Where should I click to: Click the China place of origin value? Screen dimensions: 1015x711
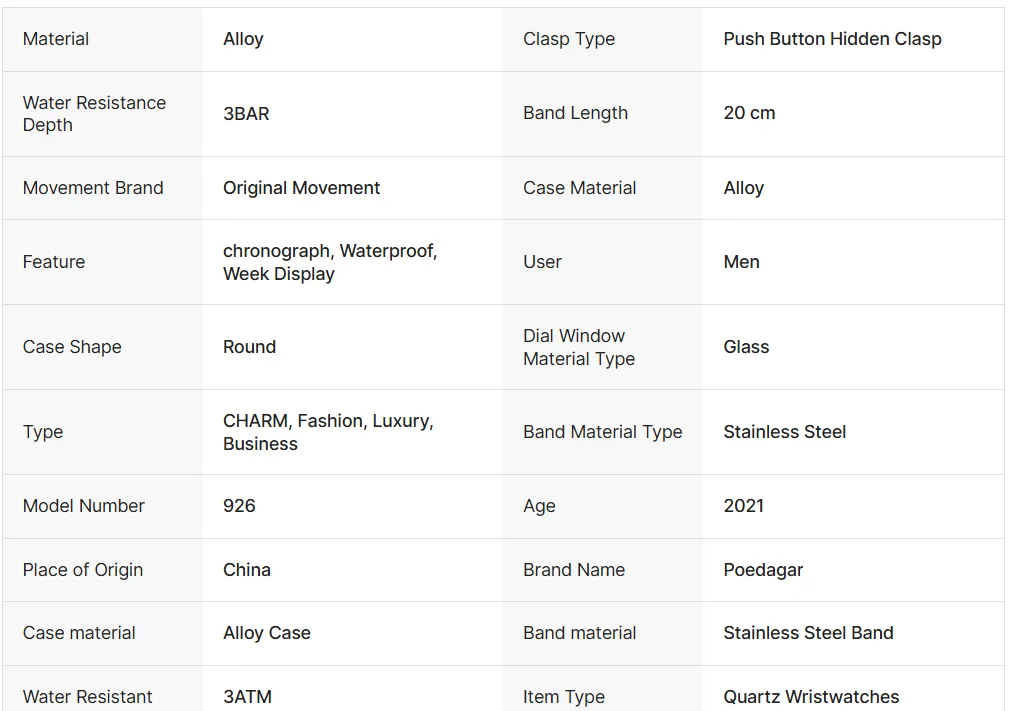click(246, 570)
